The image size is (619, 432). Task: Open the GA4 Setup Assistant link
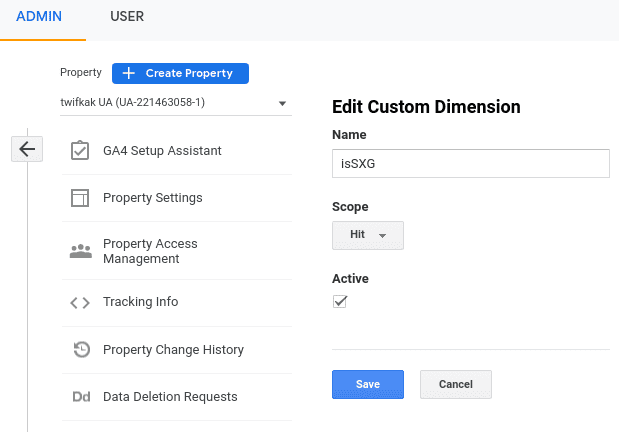[162, 150]
